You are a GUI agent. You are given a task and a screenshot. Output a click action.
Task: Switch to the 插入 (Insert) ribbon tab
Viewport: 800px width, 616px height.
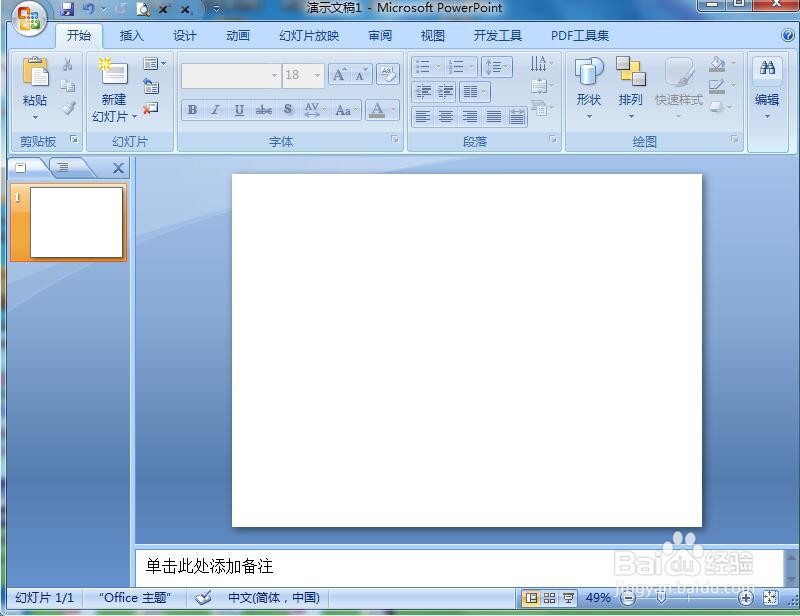(131, 35)
